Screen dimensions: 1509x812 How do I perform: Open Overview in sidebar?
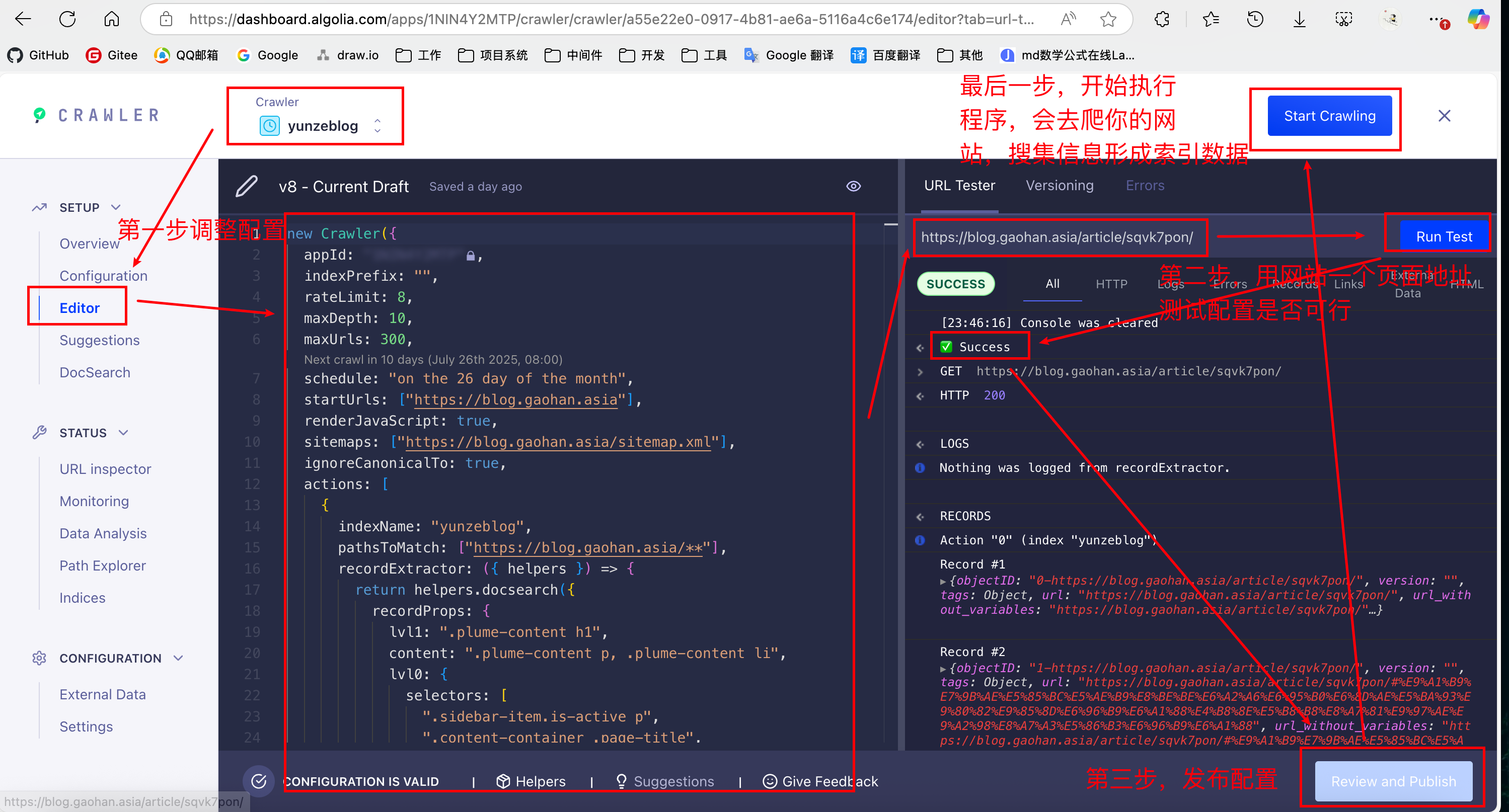pyautogui.click(x=90, y=243)
